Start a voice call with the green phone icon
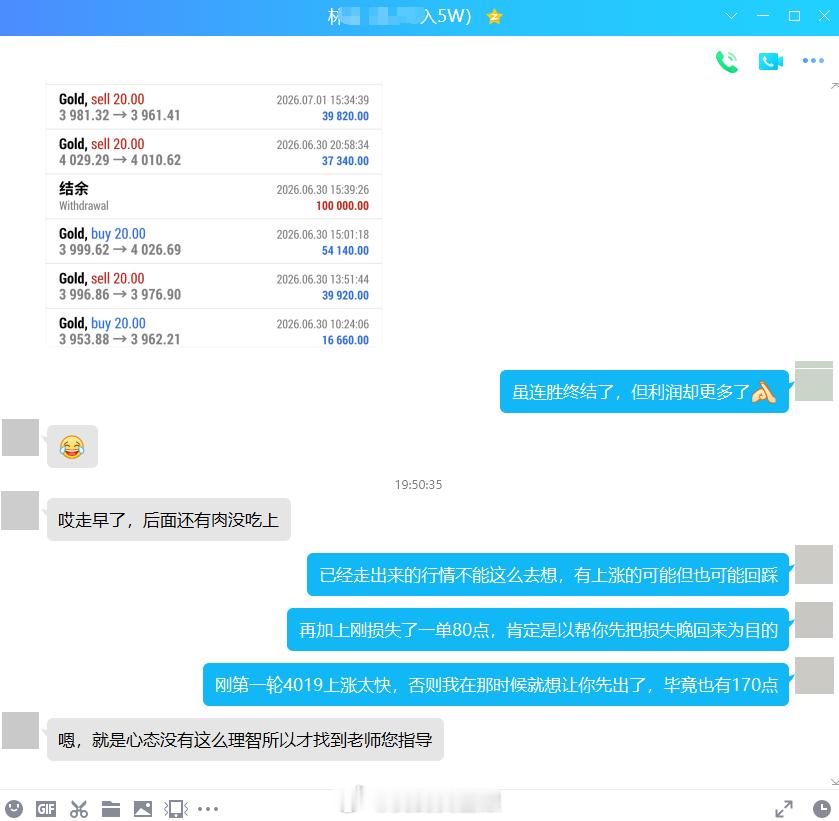 click(x=727, y=62)
